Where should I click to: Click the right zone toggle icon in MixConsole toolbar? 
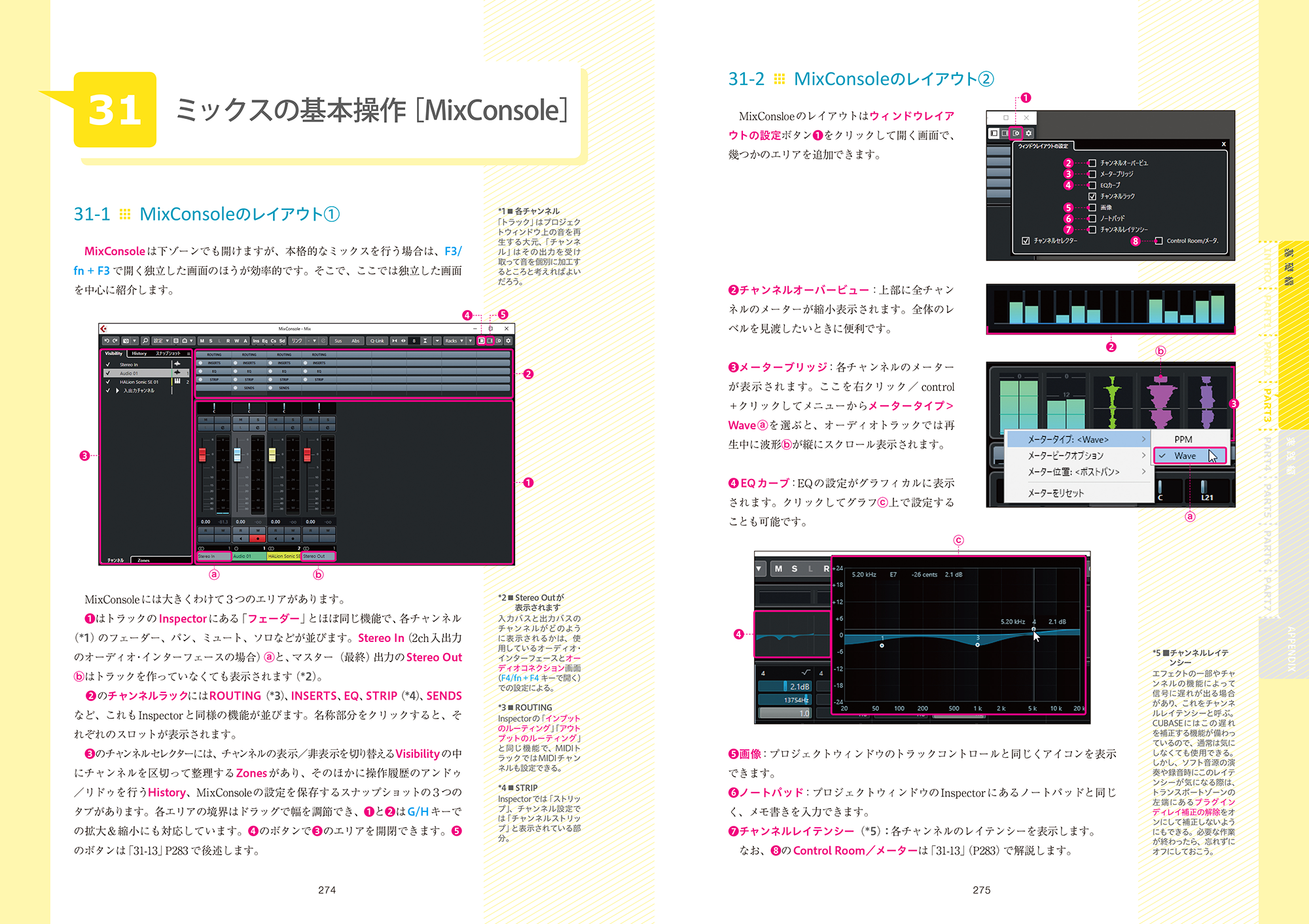click(x=490, y=341)
